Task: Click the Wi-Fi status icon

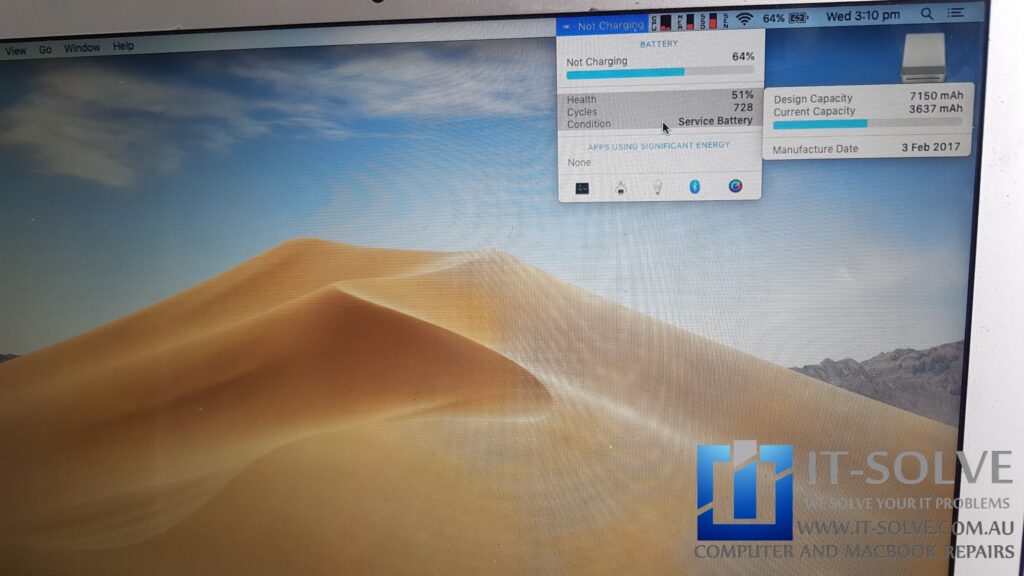Action: [x=744, y=19]
